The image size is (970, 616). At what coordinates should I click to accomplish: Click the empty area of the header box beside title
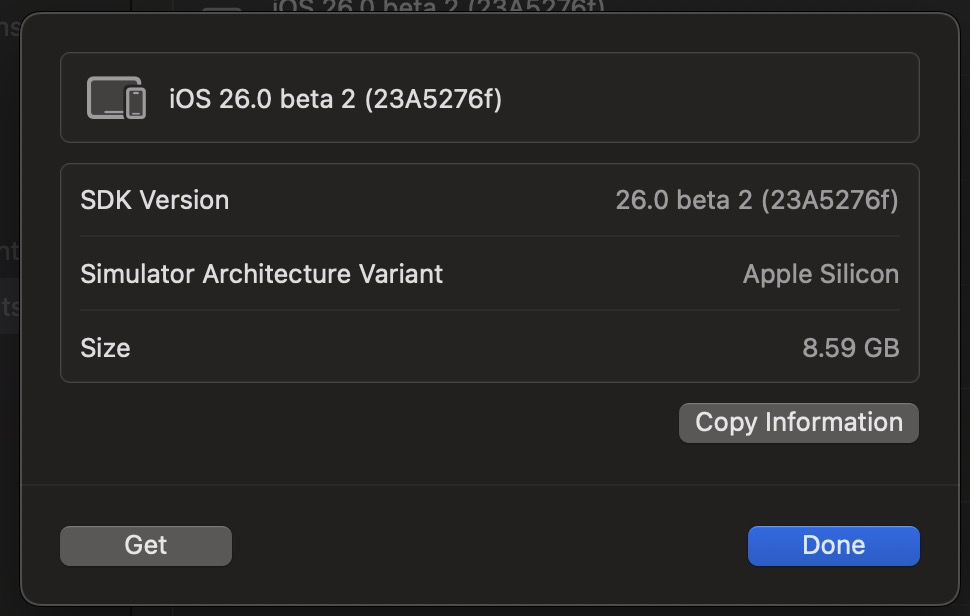click(x=711, y=98)
